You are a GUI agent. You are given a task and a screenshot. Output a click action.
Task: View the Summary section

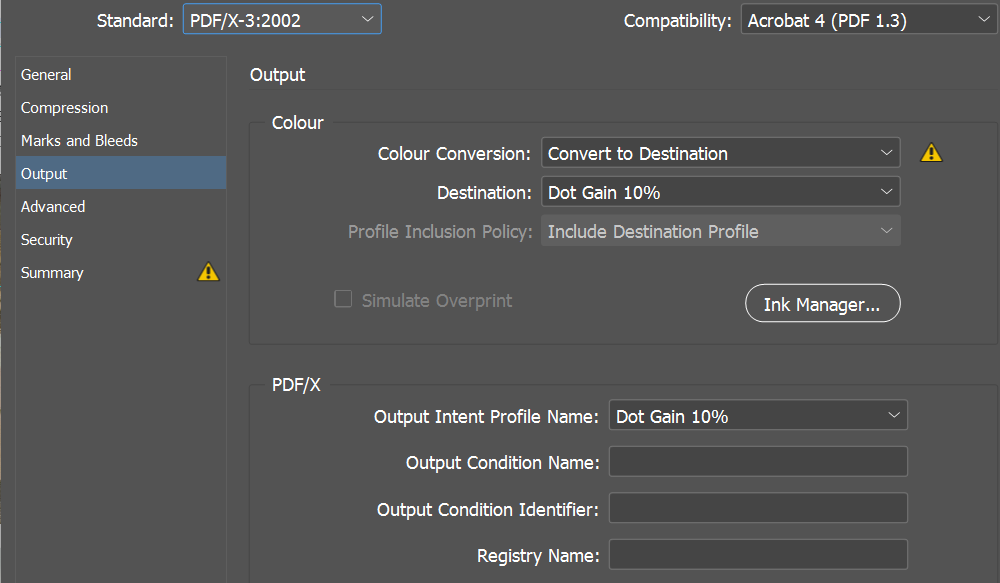coord(52,273)
